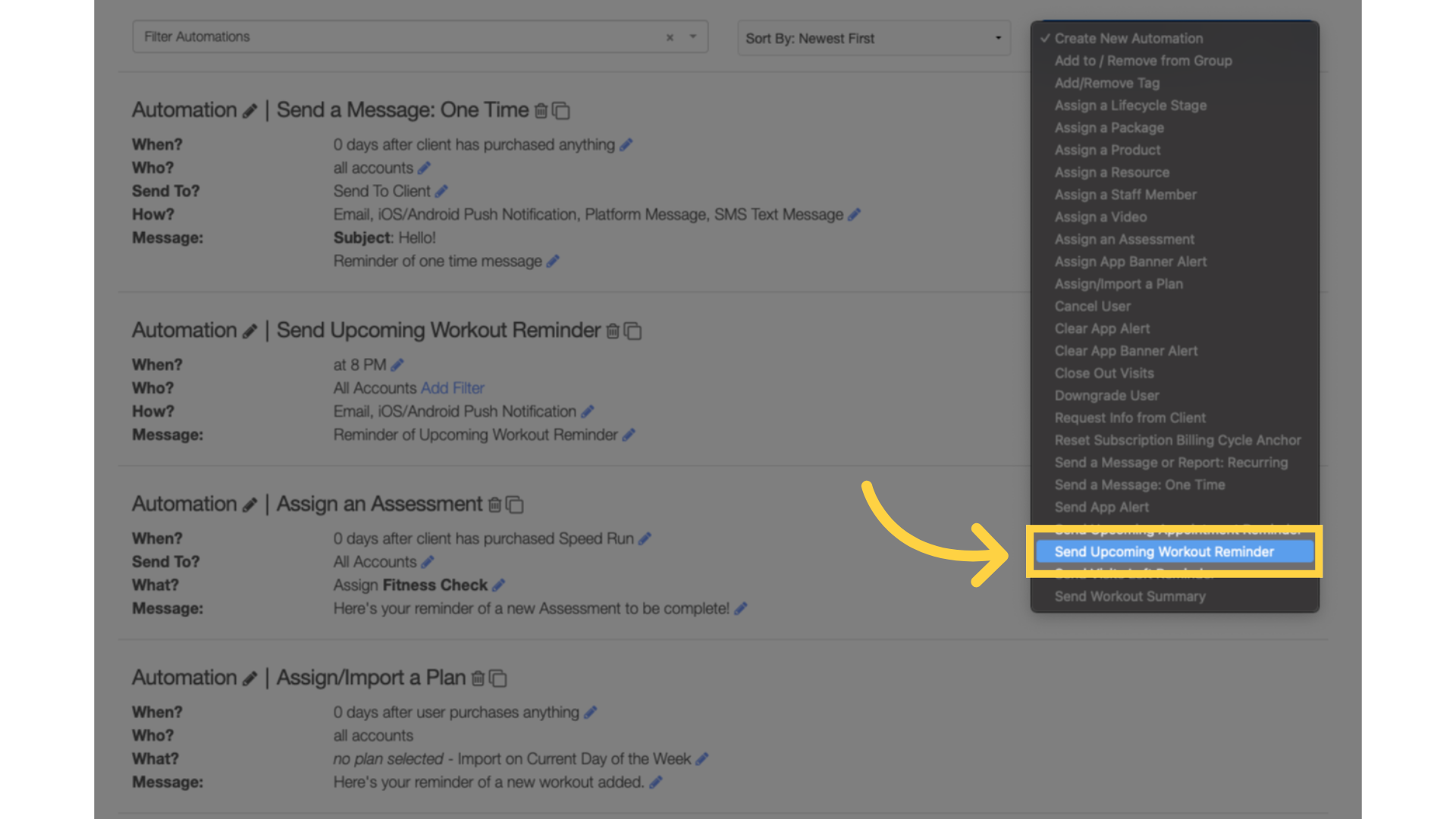Edit name of Send a Message: One Time automation
This screenshot has width=1456, height=819.
pyautogui.click(x=249, y=111)
